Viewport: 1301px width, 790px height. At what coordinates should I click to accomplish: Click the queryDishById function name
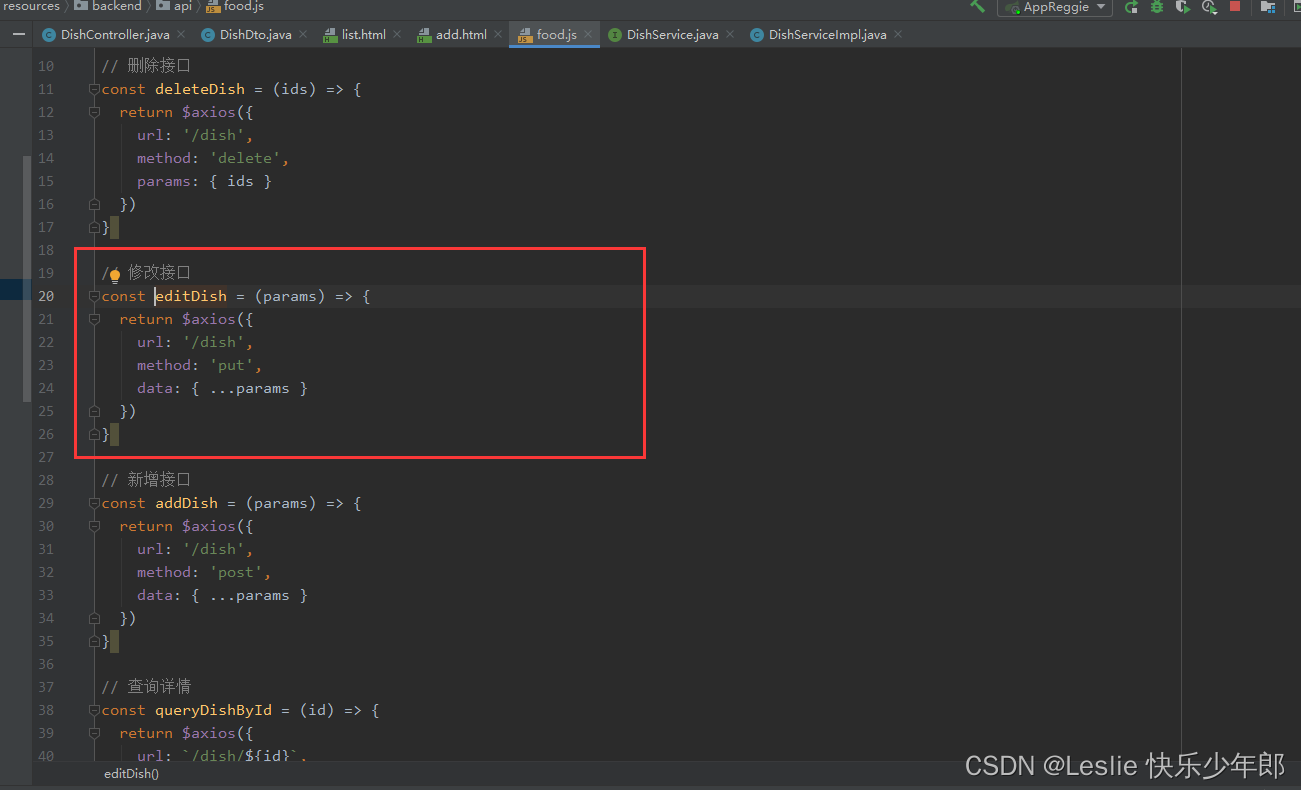(x=213, y=710)
